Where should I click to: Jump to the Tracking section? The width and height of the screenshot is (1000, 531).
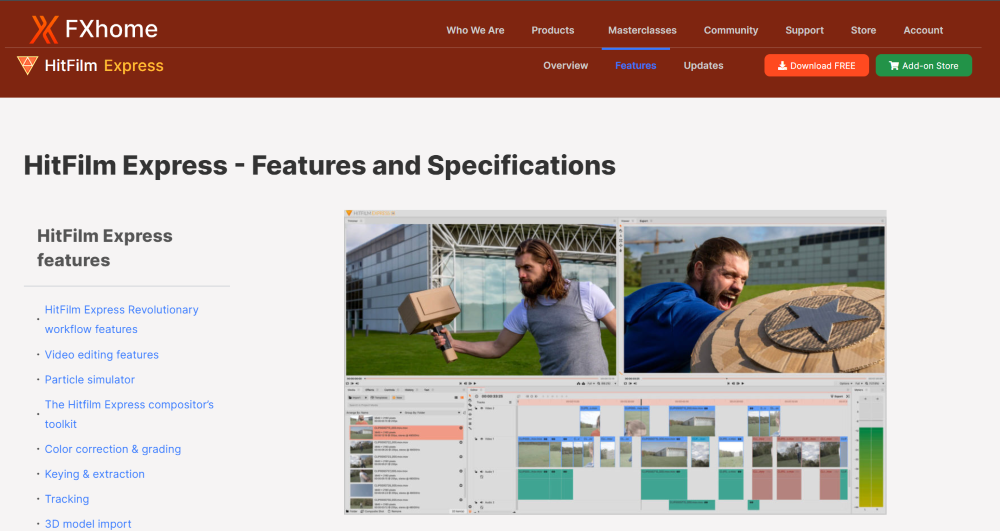click(66, 498)
